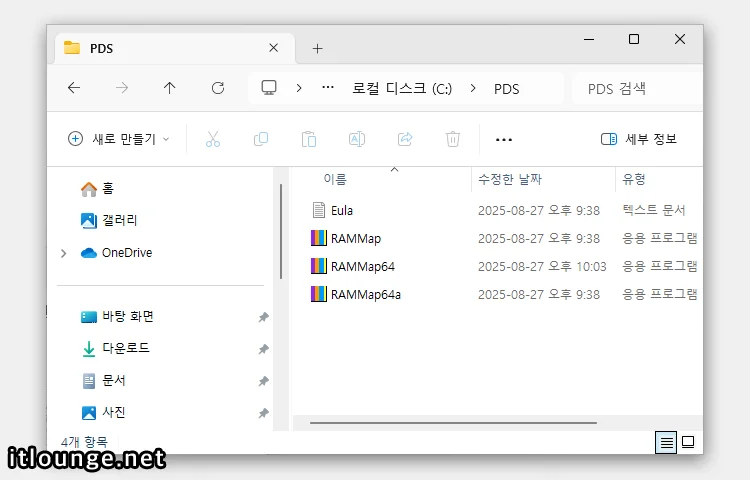Switch to large thumbnails view icon

(x=688, y=442)
